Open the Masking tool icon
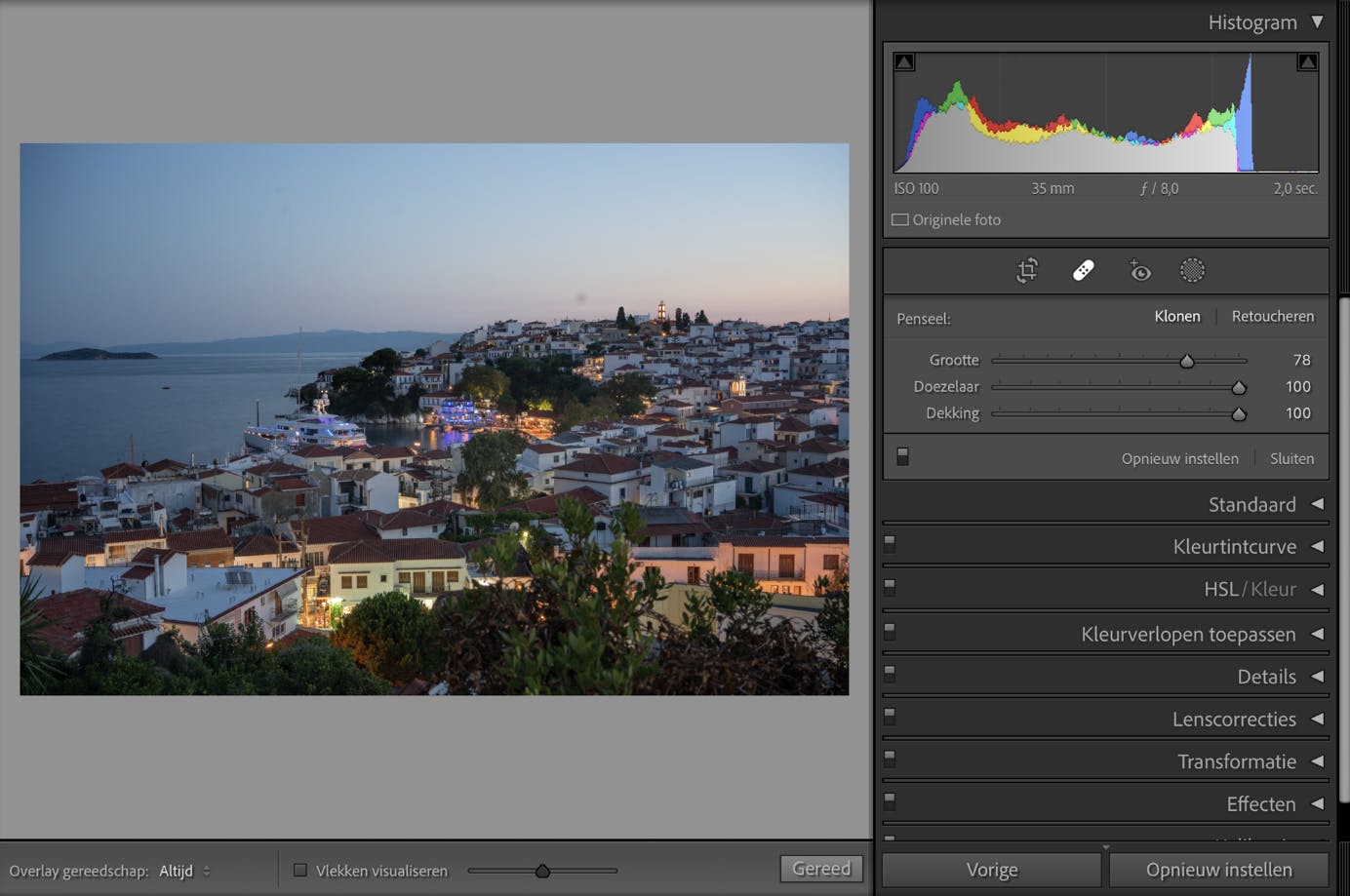The image size is (1350, 896). tap(1192, 270)
